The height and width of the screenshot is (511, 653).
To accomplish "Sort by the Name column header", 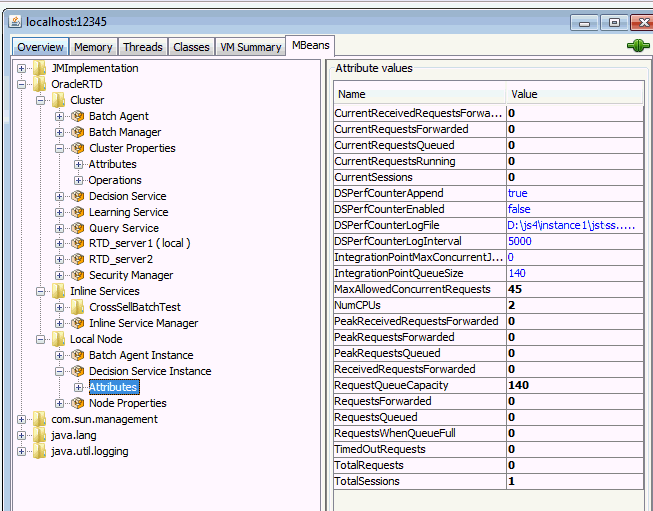I will 420,94.
